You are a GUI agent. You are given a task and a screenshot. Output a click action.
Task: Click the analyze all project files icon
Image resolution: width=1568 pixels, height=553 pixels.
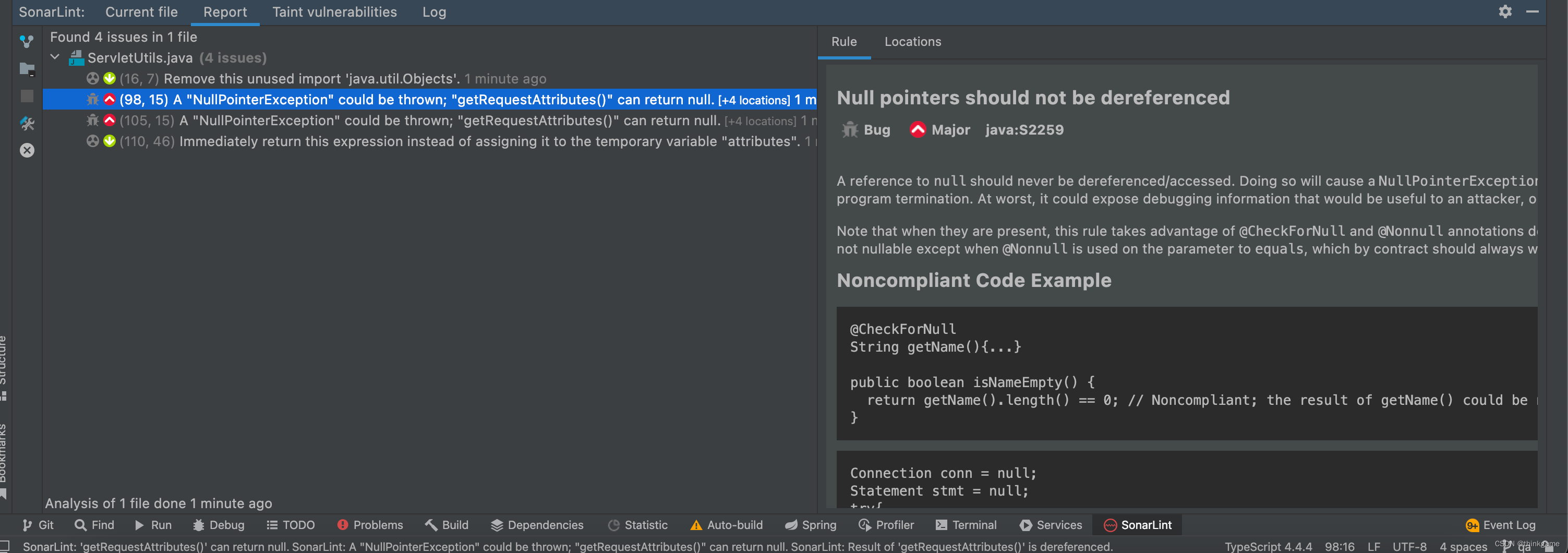coord(27,69)
